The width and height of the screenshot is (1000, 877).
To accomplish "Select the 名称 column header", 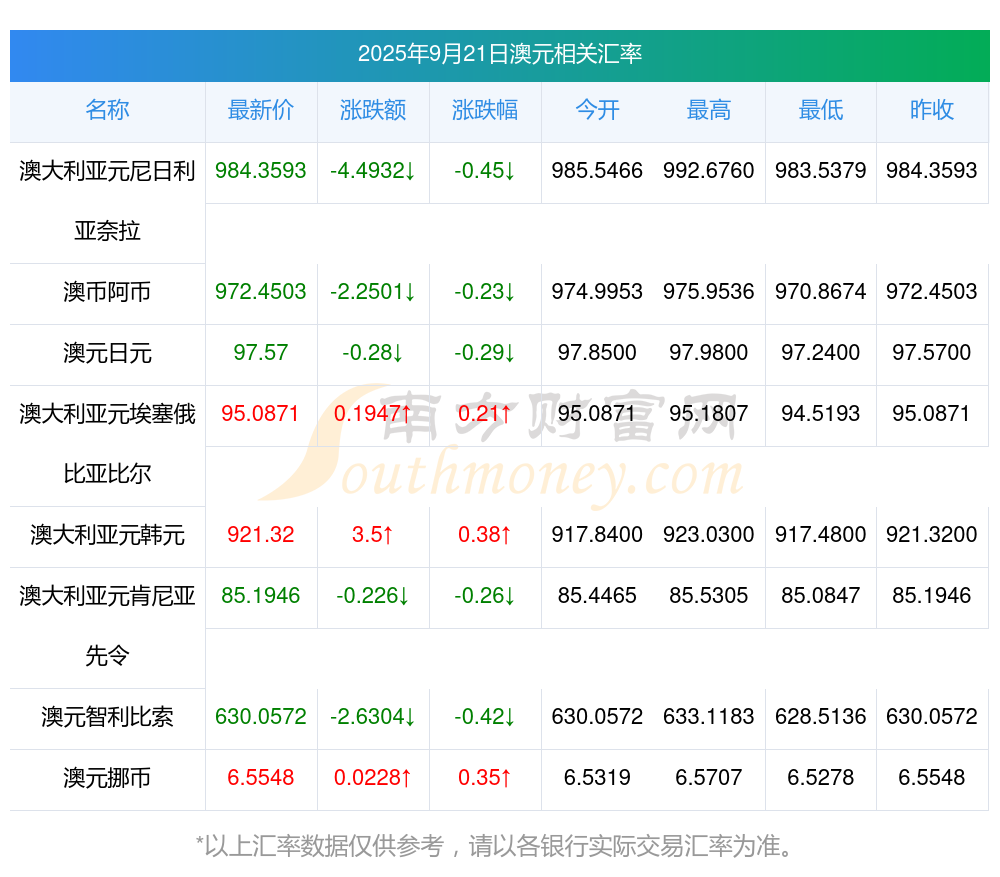I will click(x=107, y=110).
